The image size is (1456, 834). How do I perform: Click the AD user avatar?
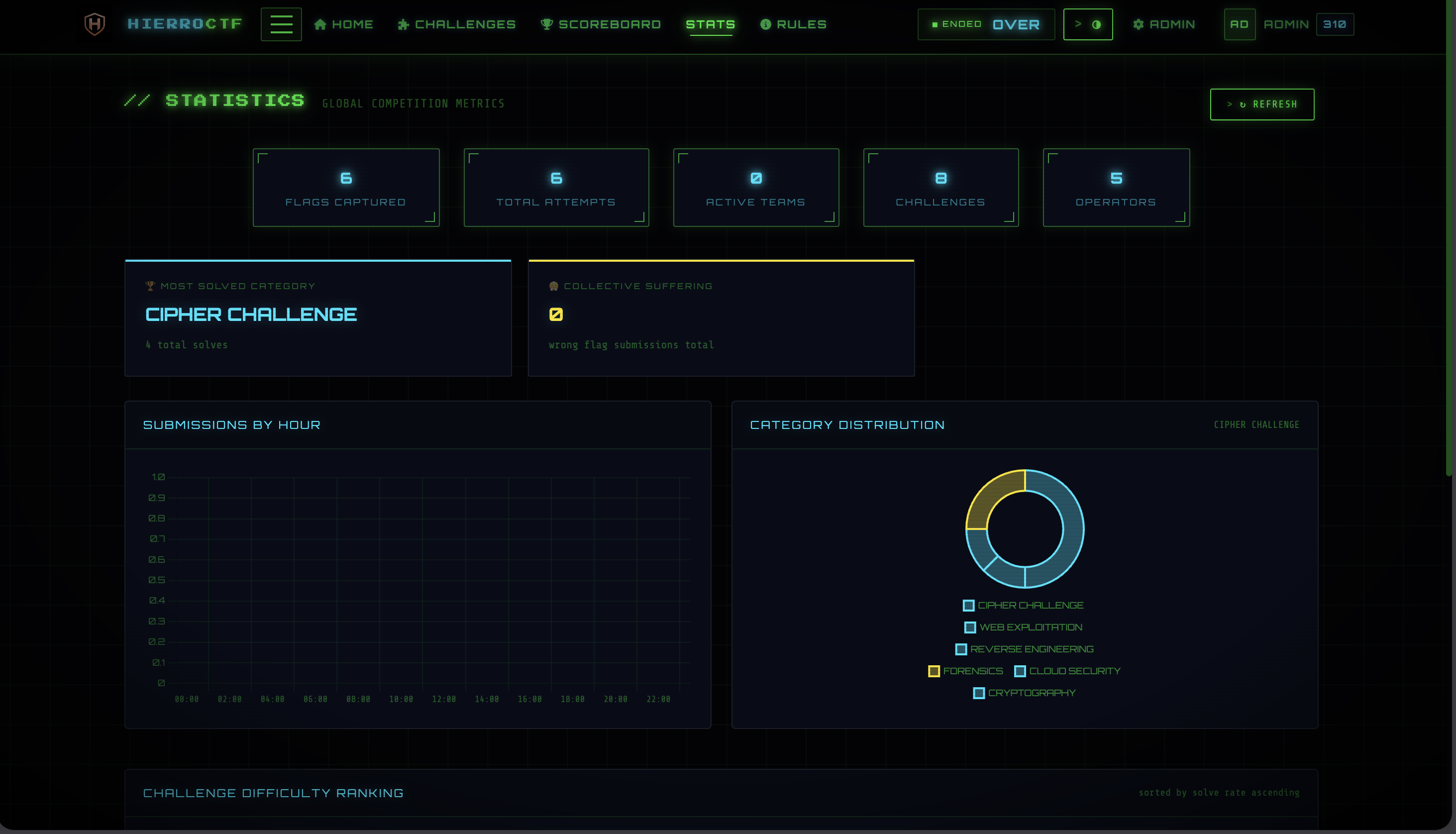click(1240, 24)
